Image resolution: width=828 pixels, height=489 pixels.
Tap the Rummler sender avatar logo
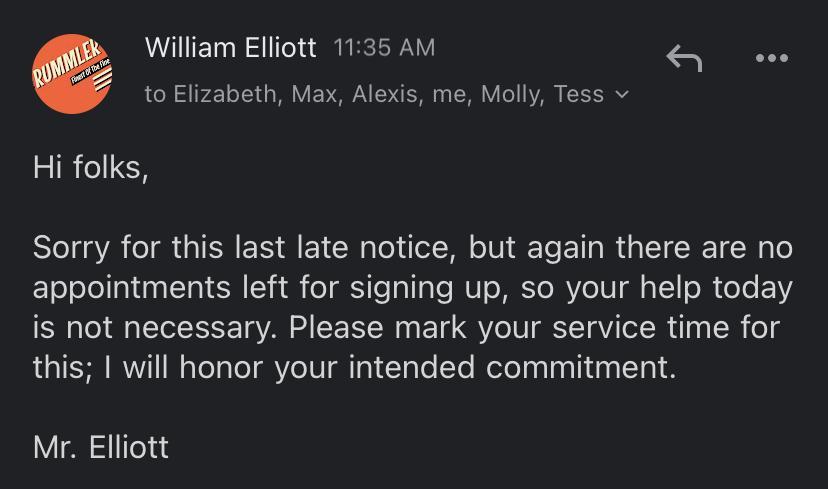72,73
